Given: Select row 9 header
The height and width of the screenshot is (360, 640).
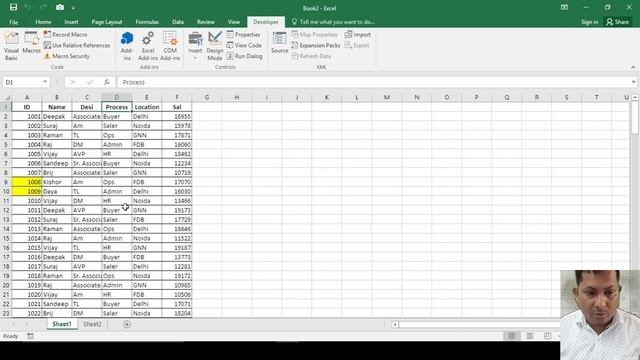Looking at the screenshot, I should coord(6,182).
